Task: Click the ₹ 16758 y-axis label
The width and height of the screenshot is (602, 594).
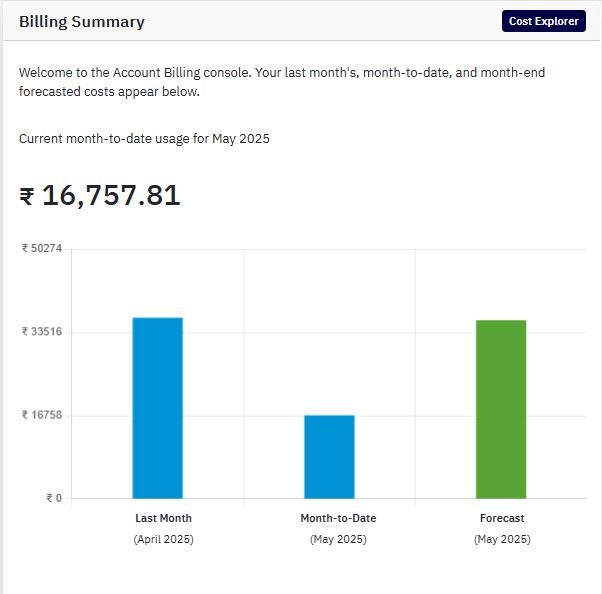Action: [x=42, y=415]
